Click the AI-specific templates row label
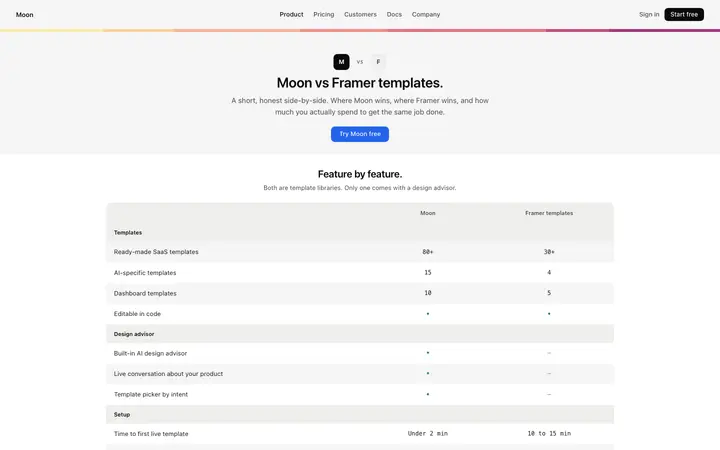This screenshot has height=450, width=720. [145, 273]
